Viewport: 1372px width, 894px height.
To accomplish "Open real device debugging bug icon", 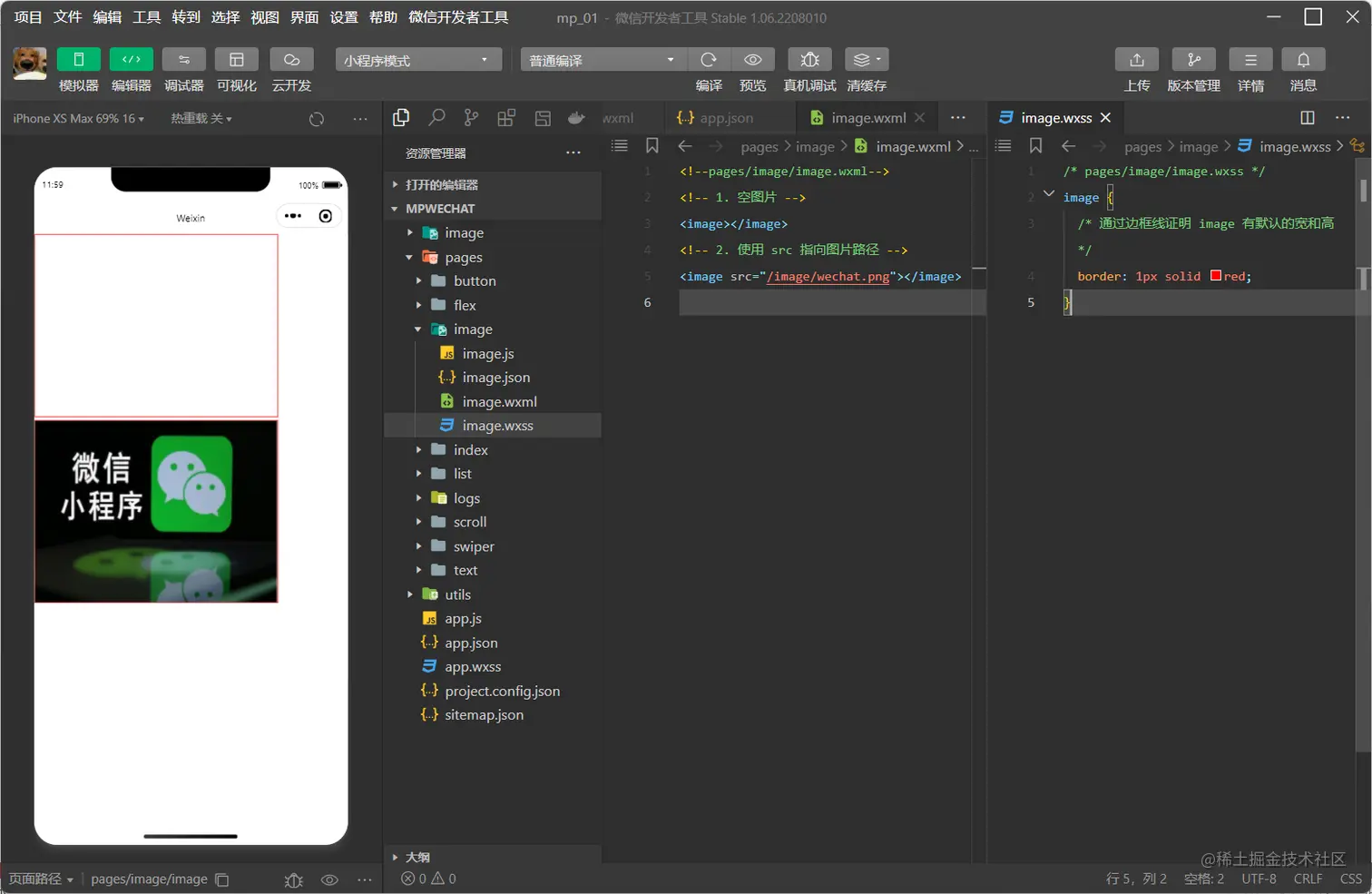I will [809, 60].
